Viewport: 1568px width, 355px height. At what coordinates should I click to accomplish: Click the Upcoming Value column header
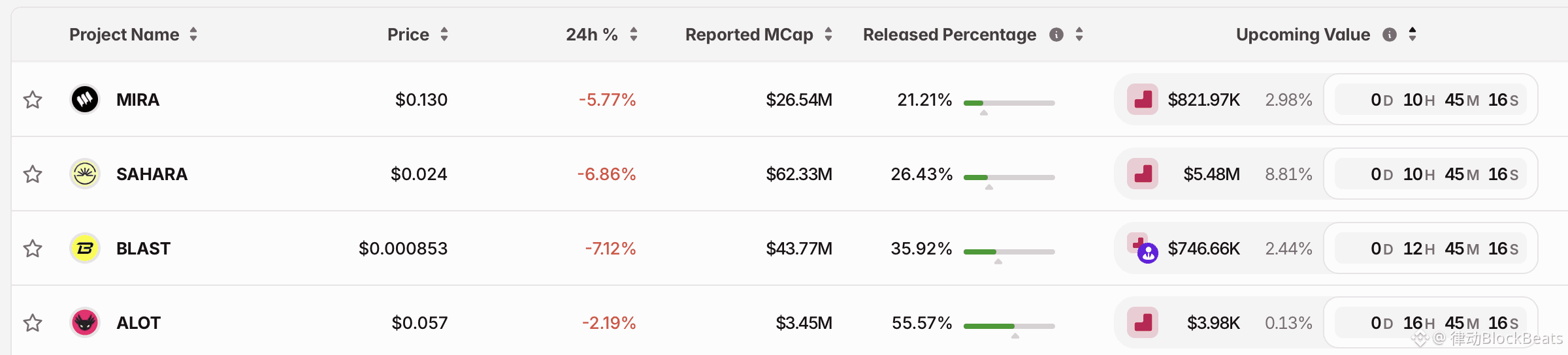point(1303,35)
